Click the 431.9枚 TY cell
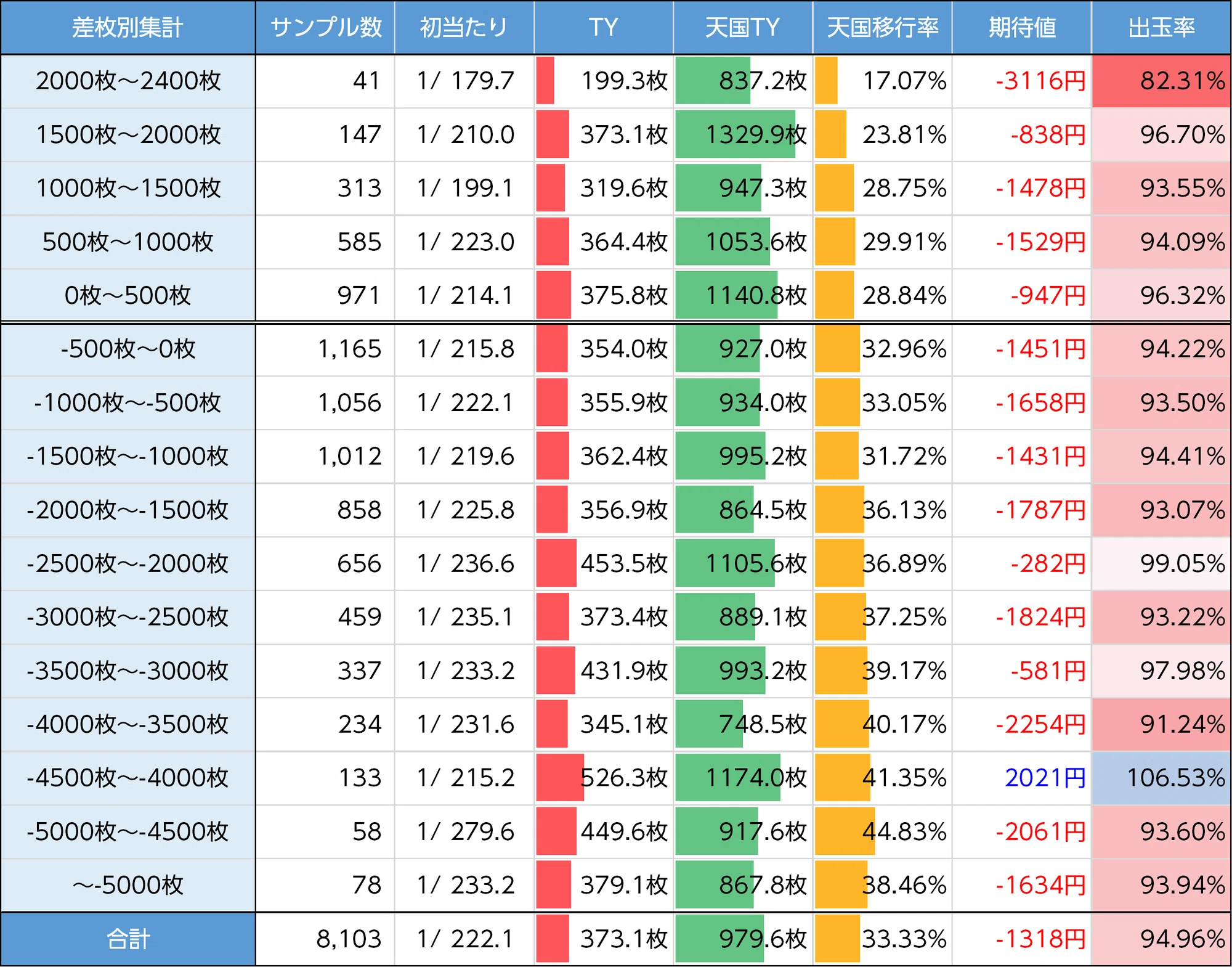The image size is (1232, 967). 604,671
